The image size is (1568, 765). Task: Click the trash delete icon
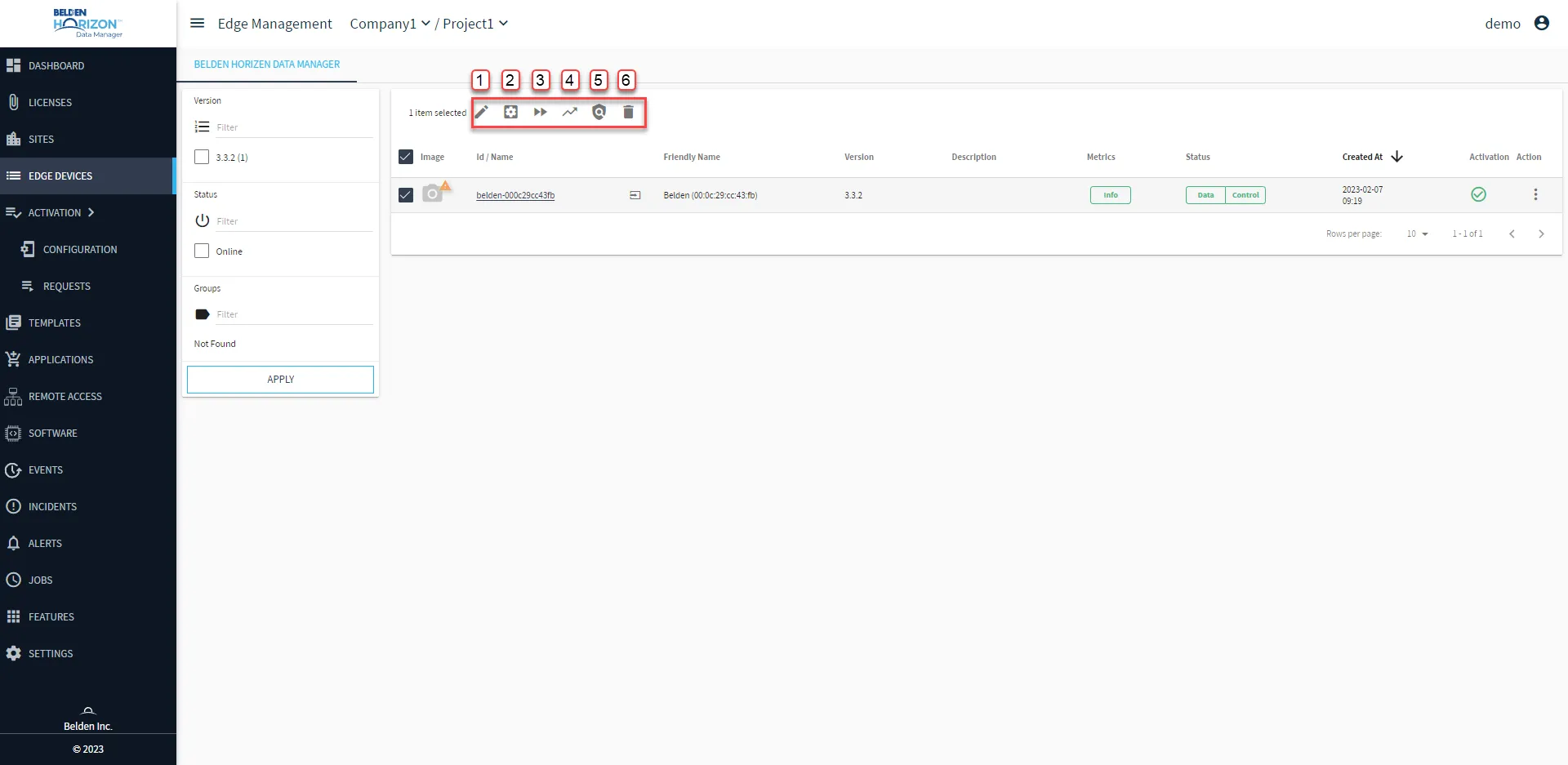coord(629,113)
